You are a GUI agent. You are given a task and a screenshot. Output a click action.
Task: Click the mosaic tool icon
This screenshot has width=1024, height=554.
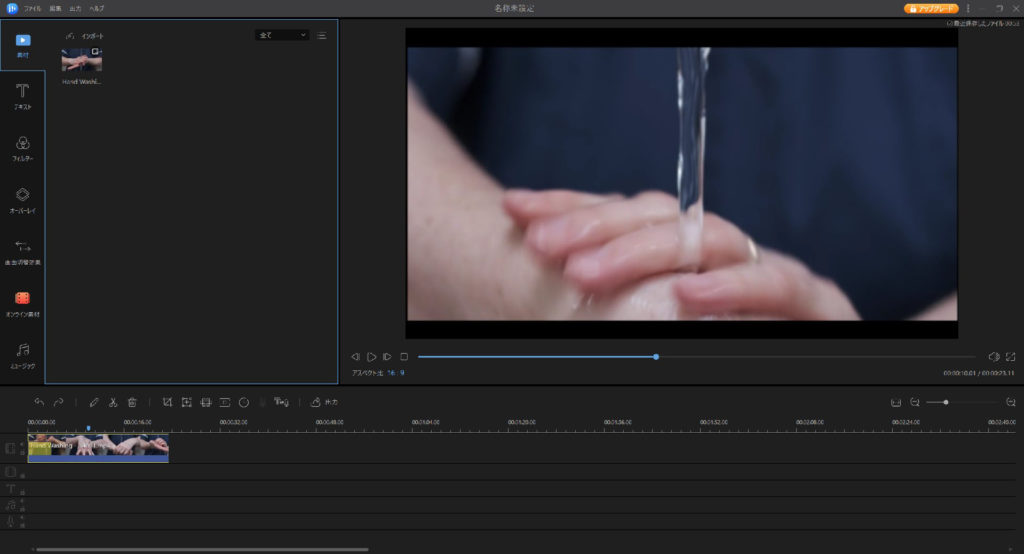(206, 402)
